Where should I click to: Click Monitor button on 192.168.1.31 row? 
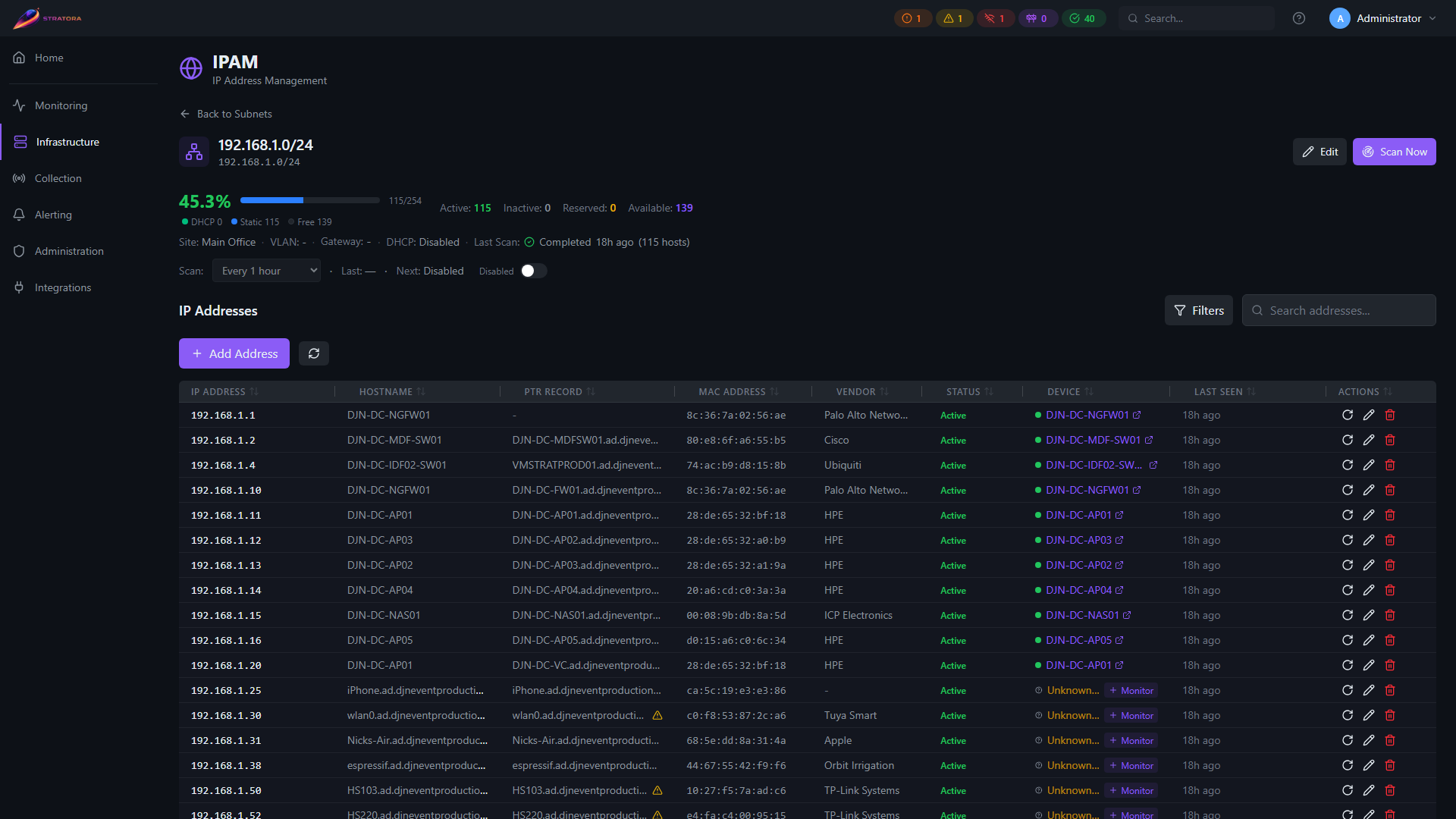click(x=1131, y=740)
